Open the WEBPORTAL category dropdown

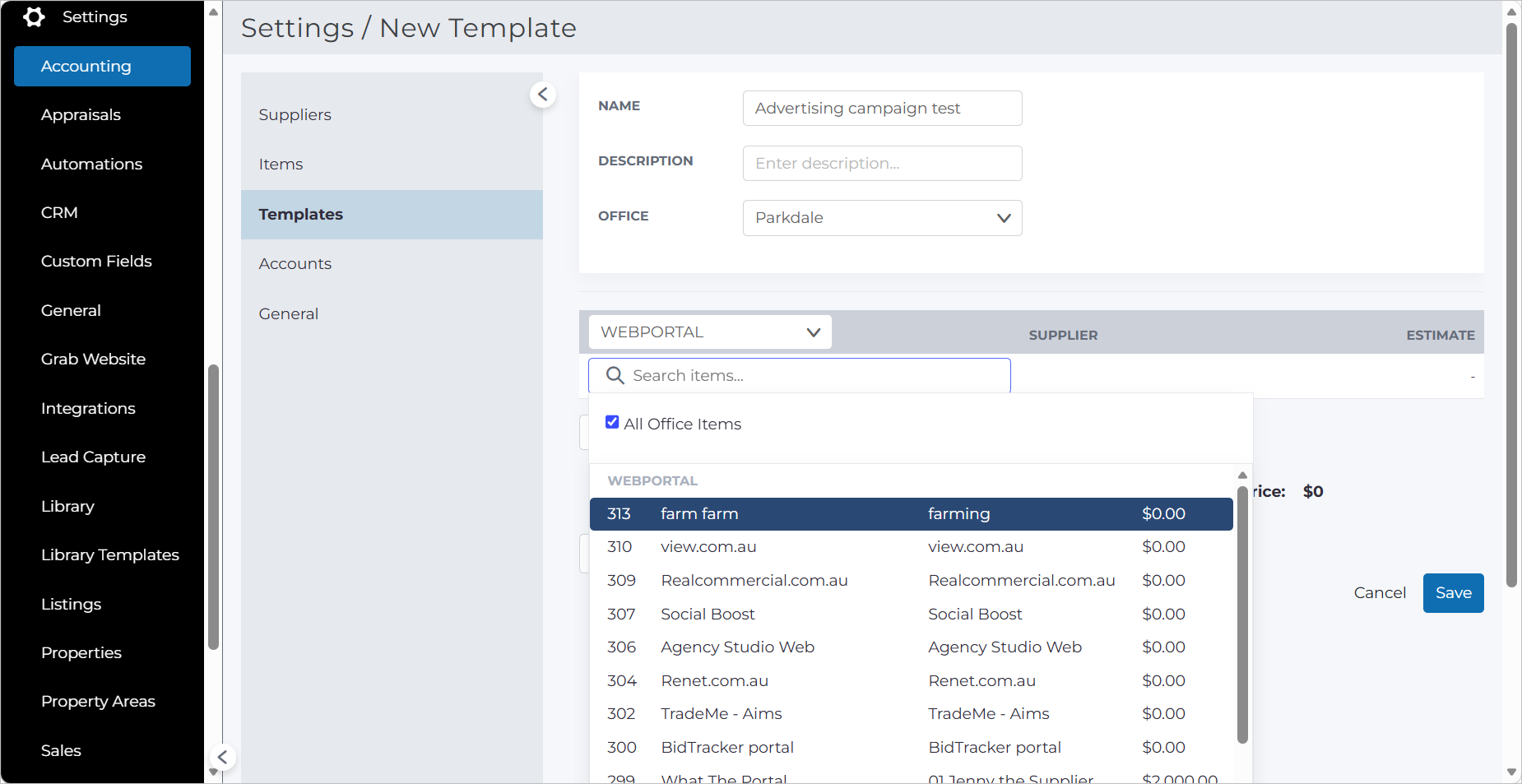point(710,332)
